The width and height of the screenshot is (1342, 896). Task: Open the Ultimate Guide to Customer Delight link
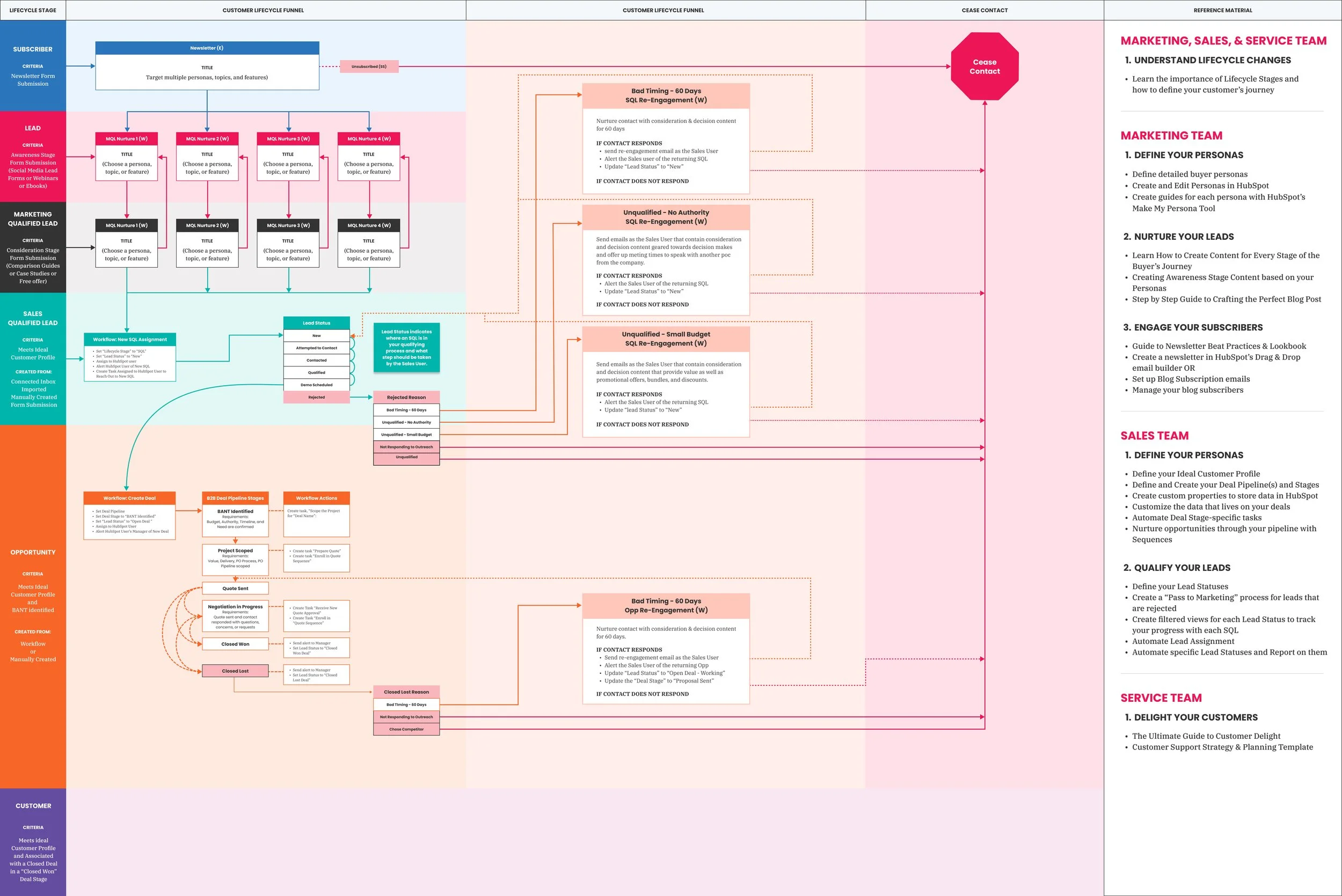(x=1206, y=736)
